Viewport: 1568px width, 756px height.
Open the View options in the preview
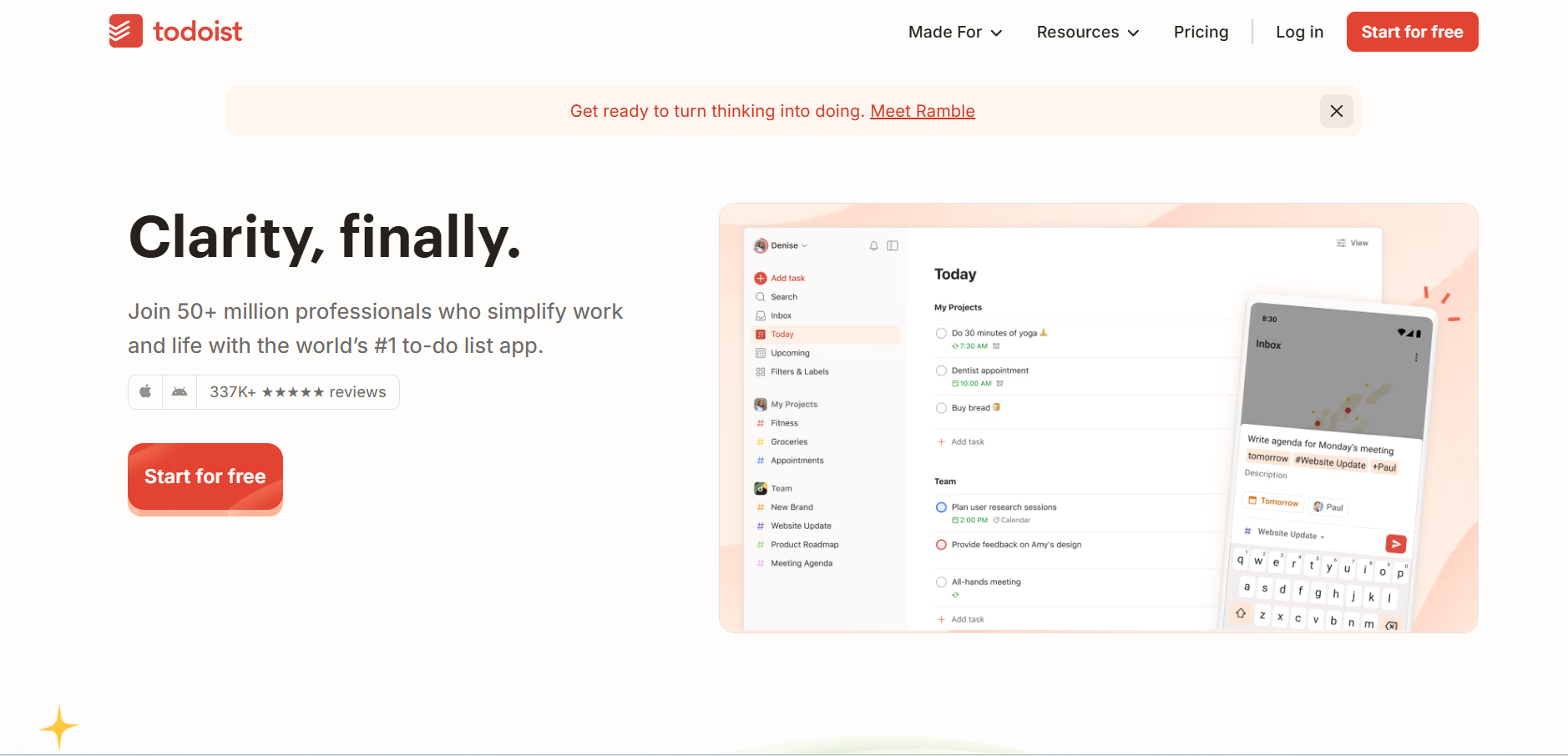1352,243
